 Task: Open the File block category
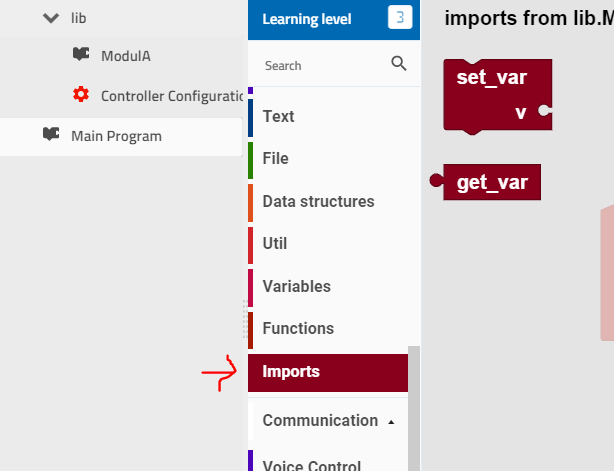[334, 159]
